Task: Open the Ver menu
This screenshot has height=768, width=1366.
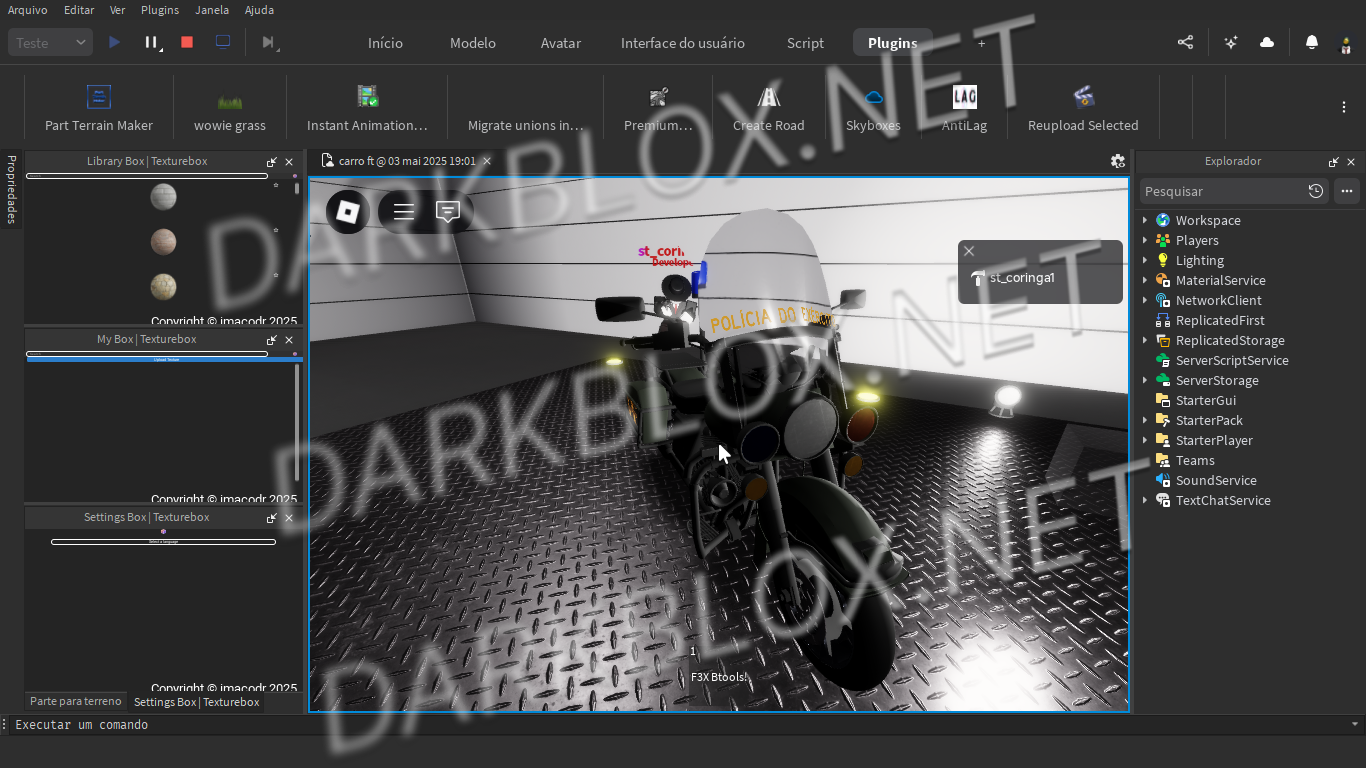Action: tap(117, 10)
